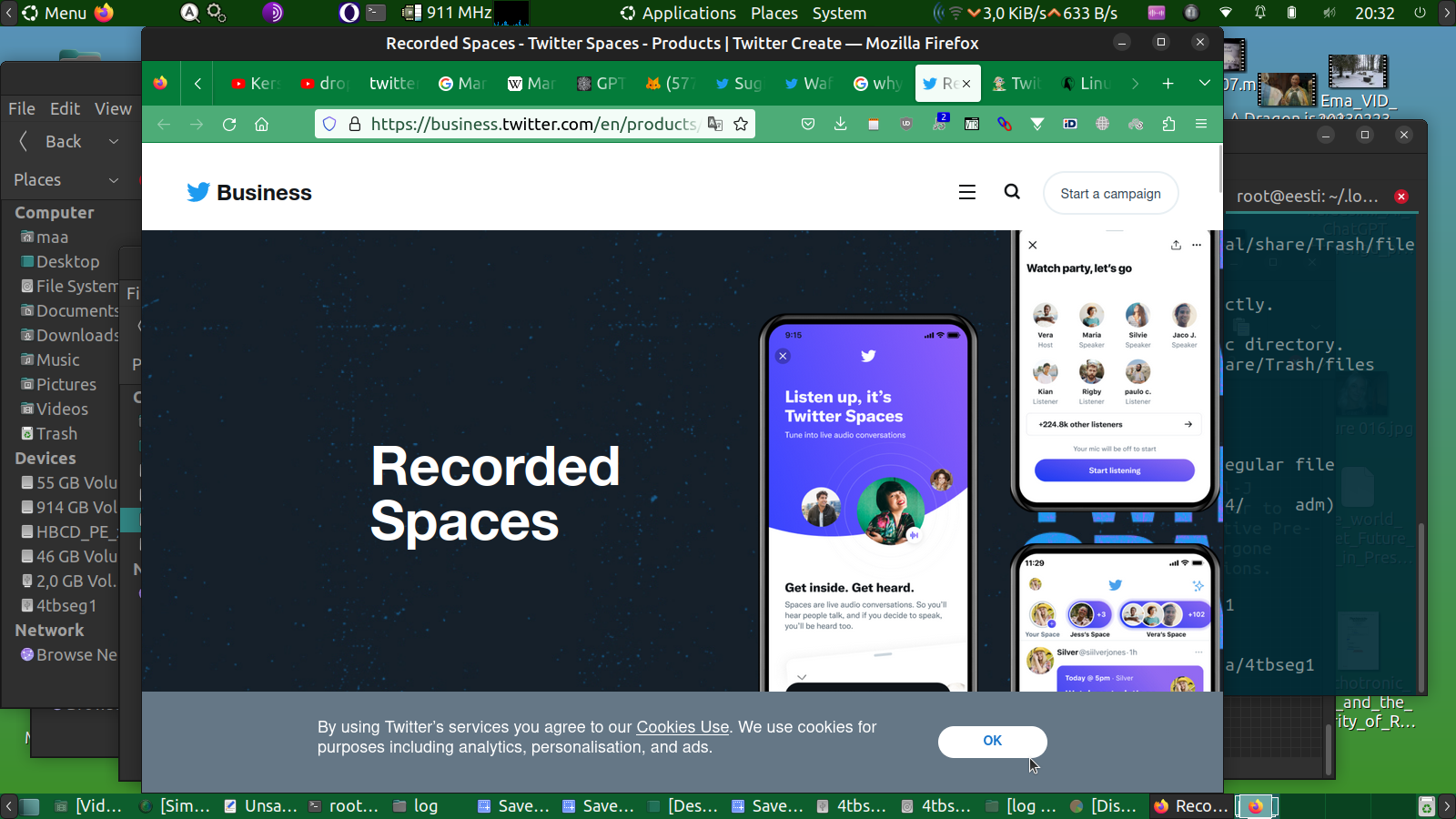This screenshot has height=819, width=1456.
Task: Open a new Firefox tab
Action: [x=1168, y=84]
